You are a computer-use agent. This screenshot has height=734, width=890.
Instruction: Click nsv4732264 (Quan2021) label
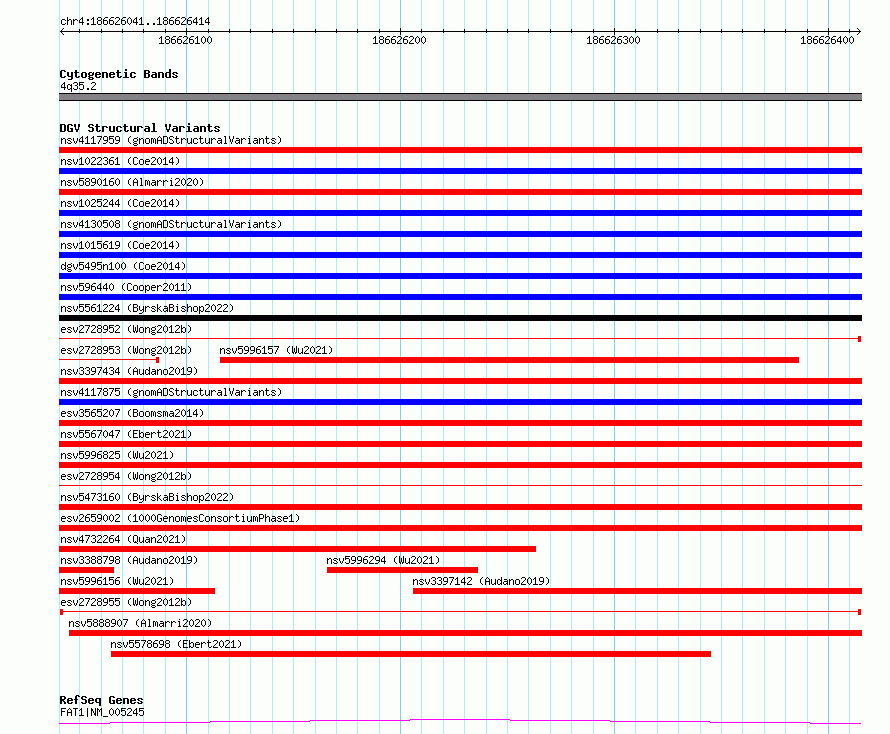[123, 539]
